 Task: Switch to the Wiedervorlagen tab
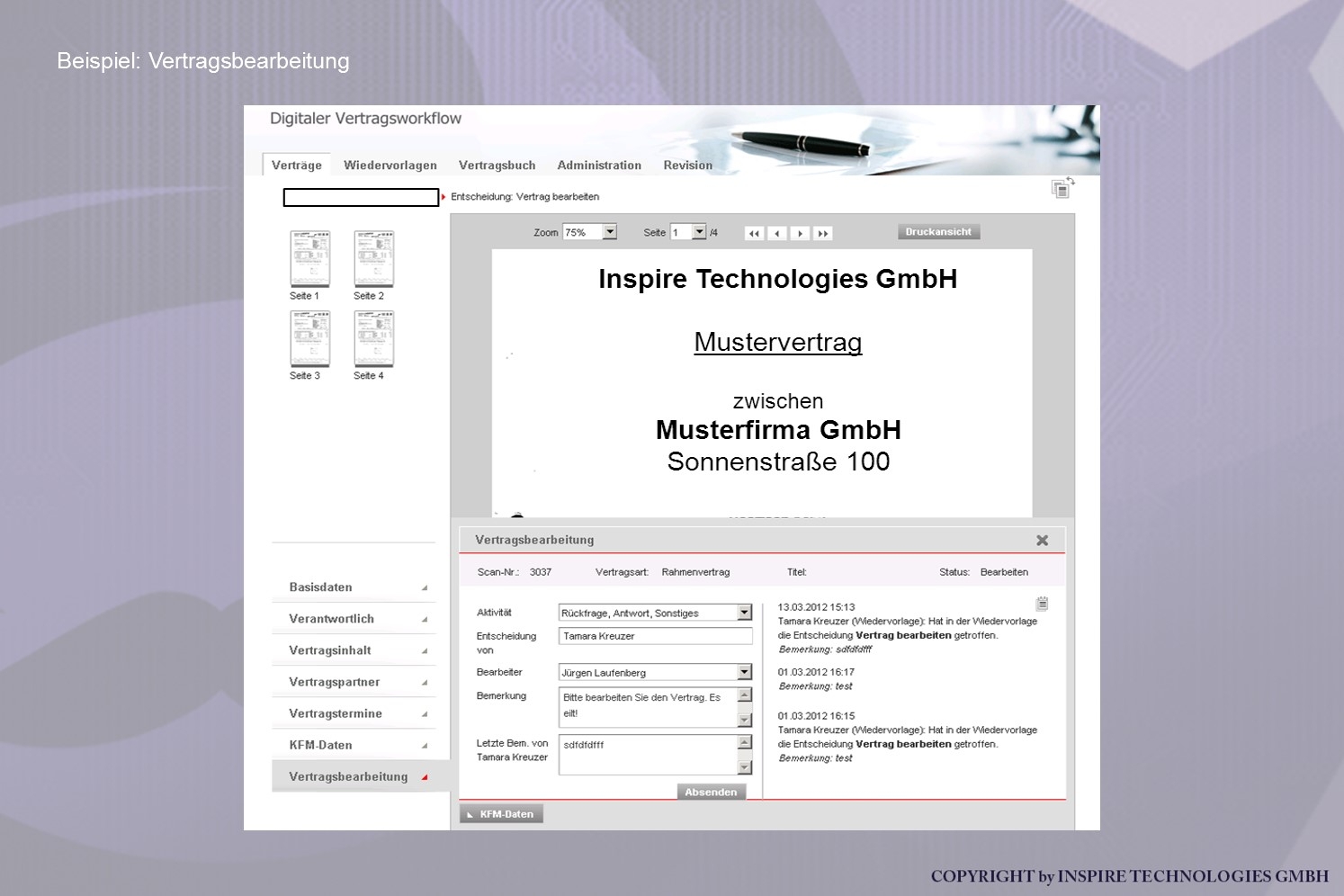pos(390,165)
